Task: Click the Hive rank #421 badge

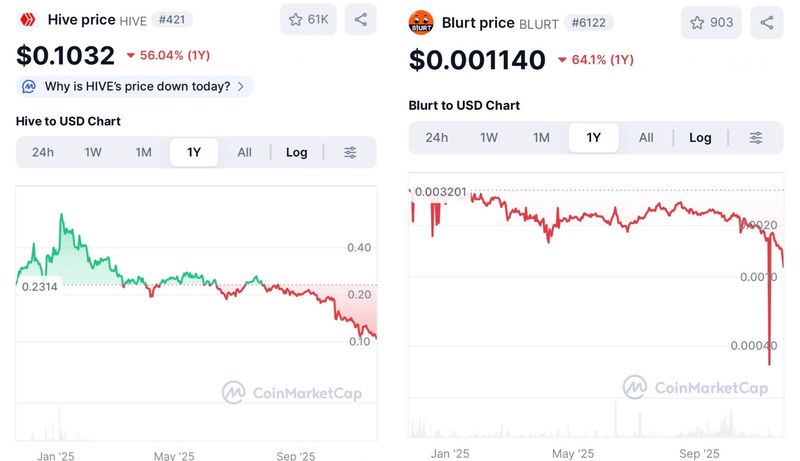Action: 176,19
